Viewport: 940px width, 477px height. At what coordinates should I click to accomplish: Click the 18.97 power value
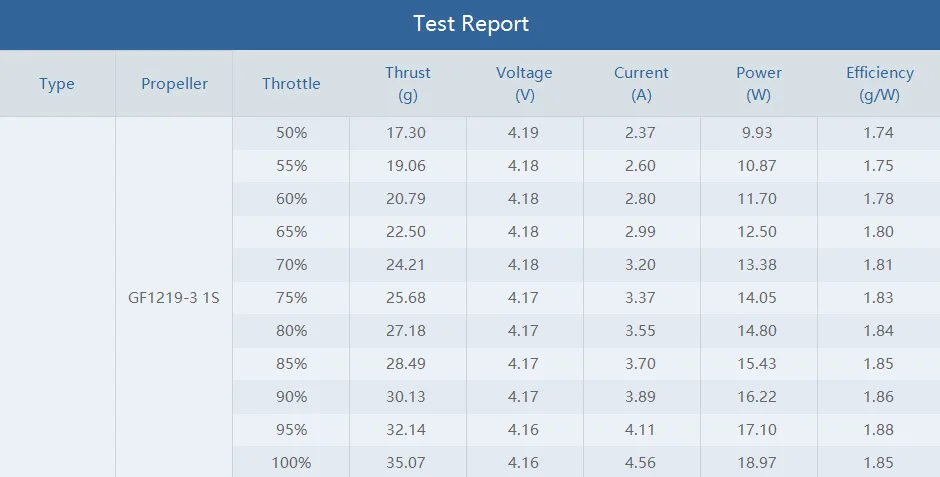pyautogui.click(x=757, y=463)
